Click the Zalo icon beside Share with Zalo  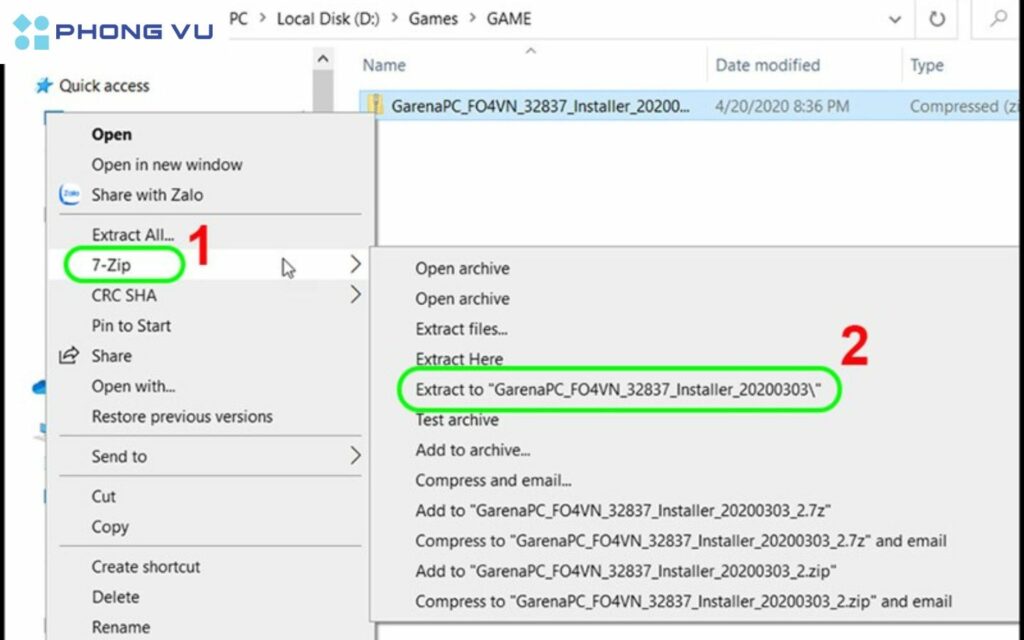pos(70,195)
